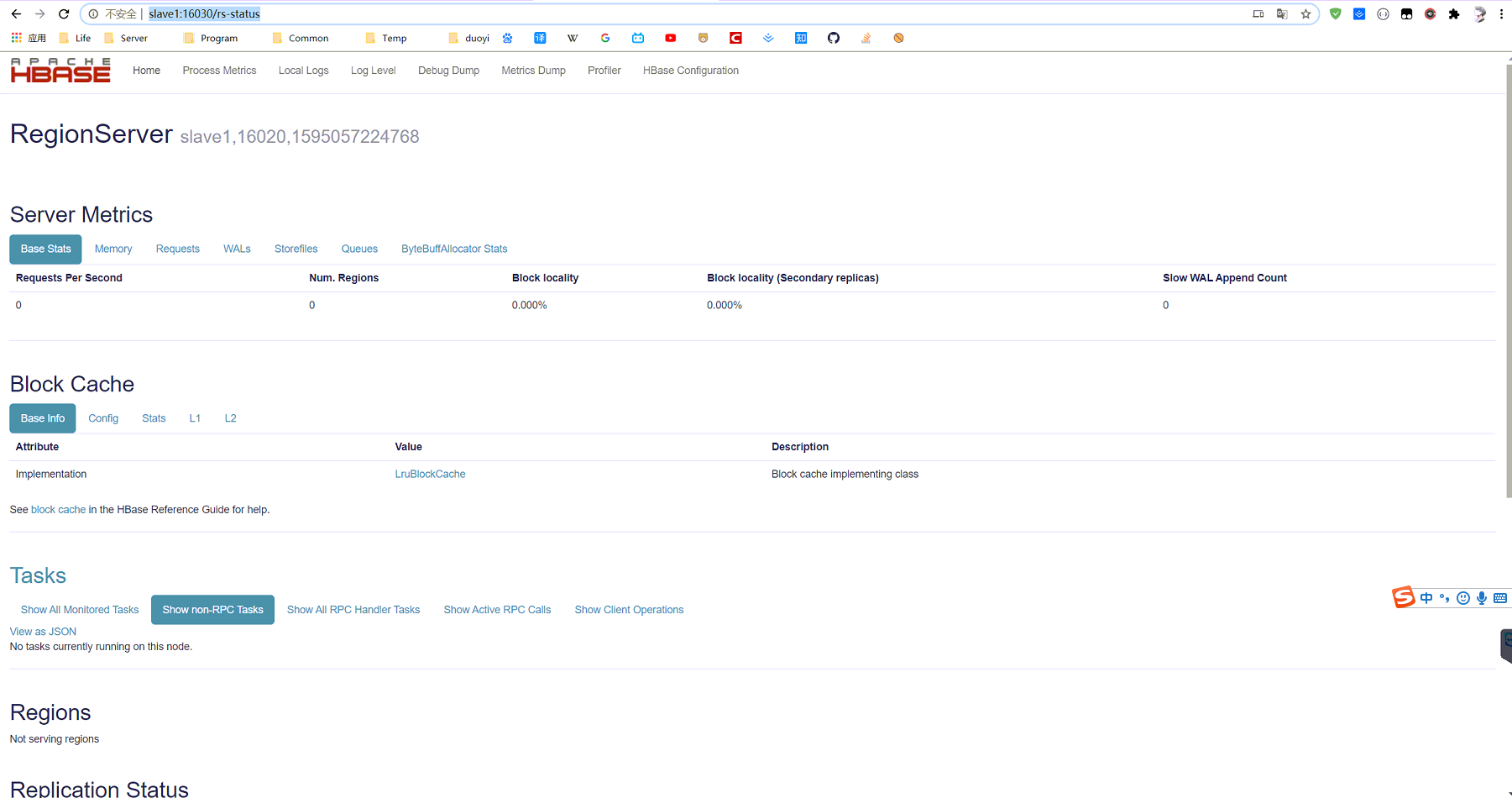Switch to ByteBuffAllocator Stats tab
1512x798 pixels.
coord(454,249)
